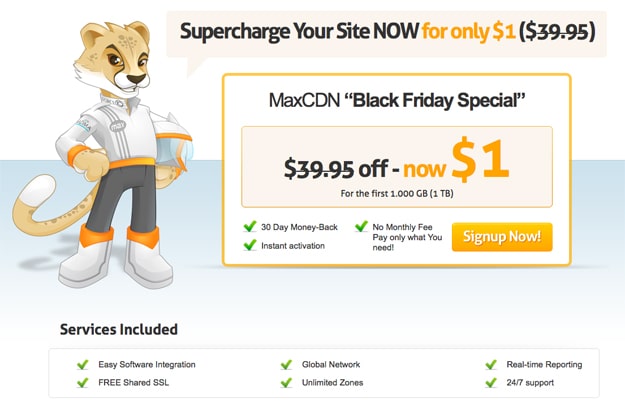The width and height of the screenshot is (625, 403).
Task: Click the Signup Now! button
Action: (x=501, y=237)
